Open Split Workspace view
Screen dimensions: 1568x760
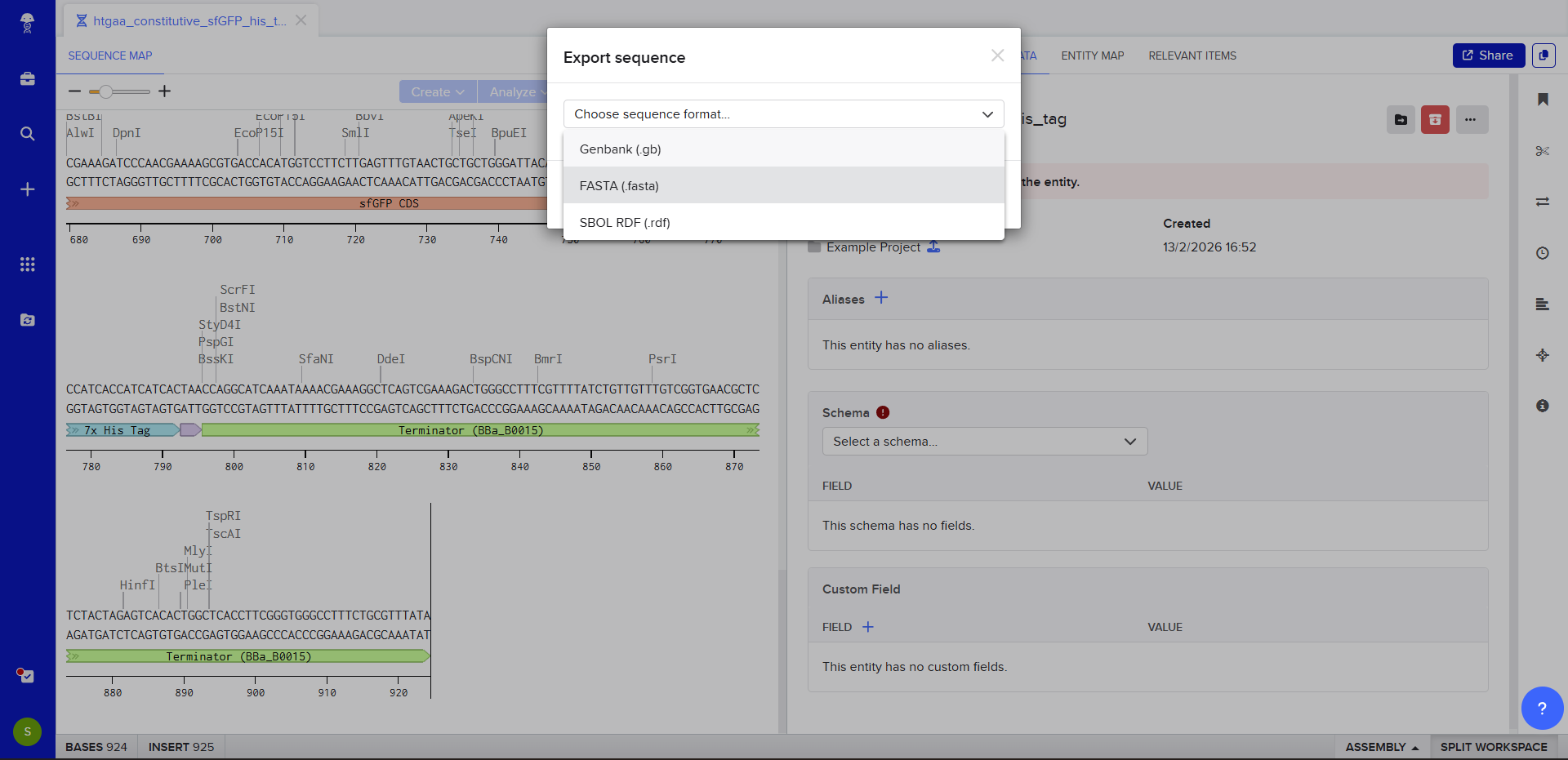click(x=1493, y=747)
